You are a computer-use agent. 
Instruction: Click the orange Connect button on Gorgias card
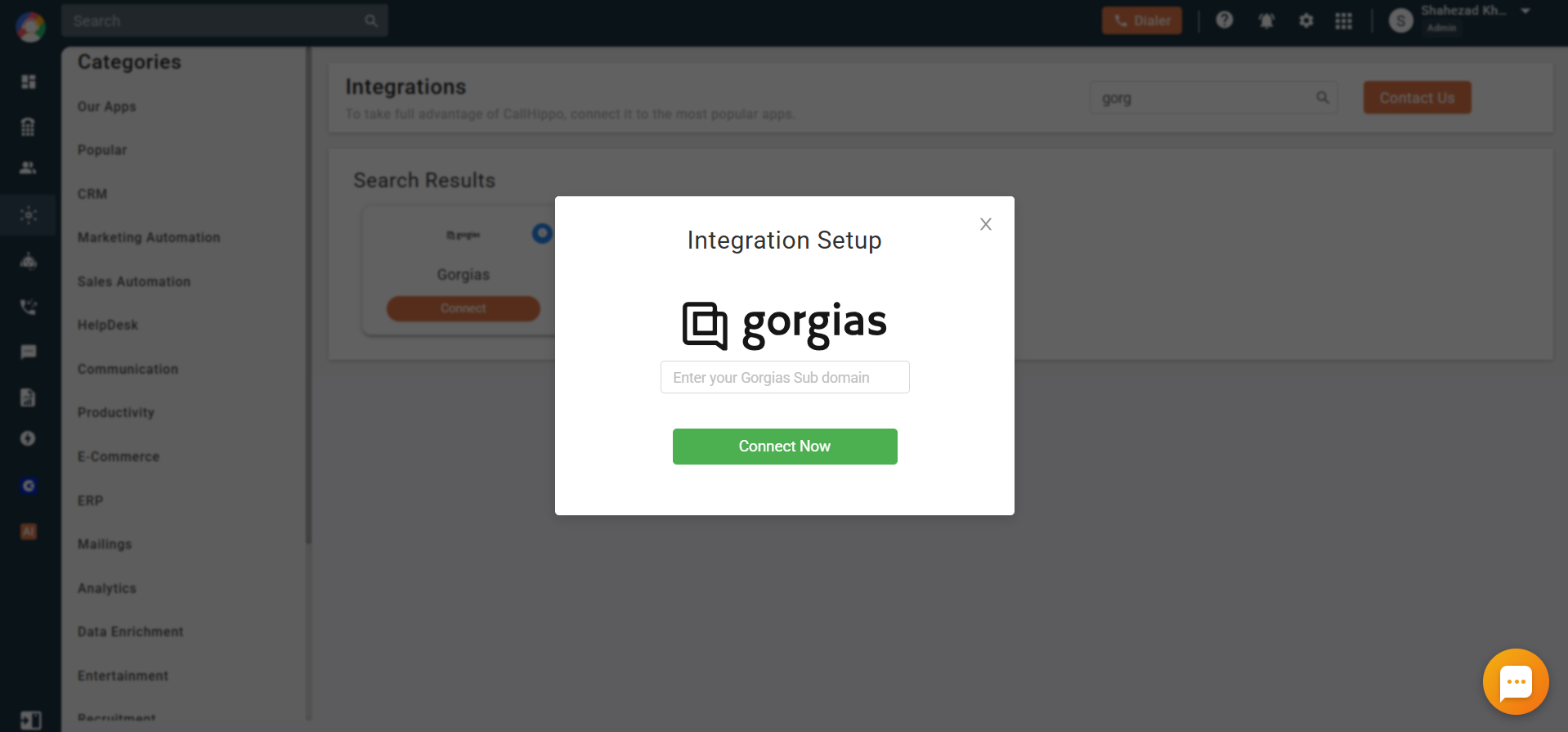464,308
